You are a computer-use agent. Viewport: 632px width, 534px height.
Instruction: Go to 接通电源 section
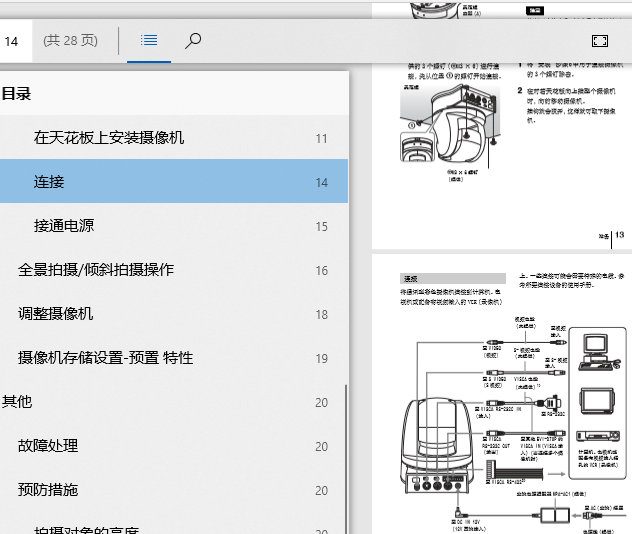(64, 226)
